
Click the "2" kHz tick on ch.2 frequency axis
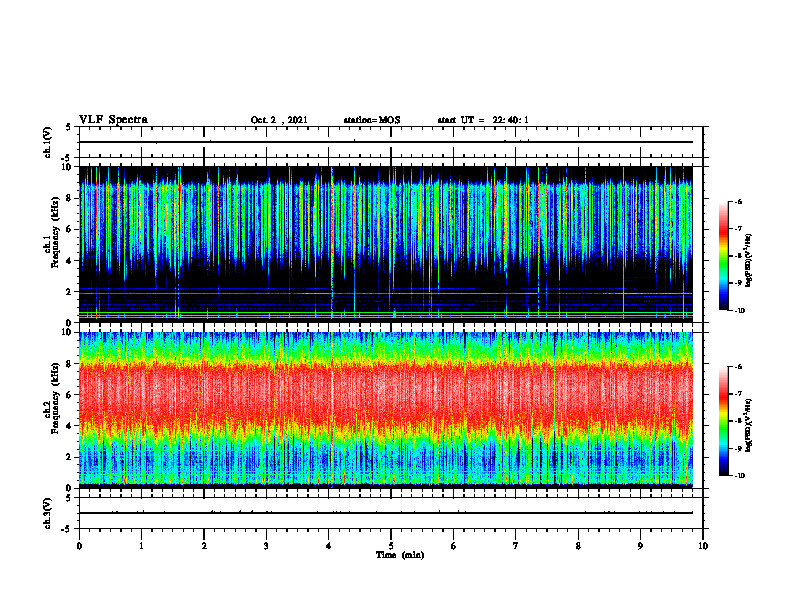pos(70,457)
